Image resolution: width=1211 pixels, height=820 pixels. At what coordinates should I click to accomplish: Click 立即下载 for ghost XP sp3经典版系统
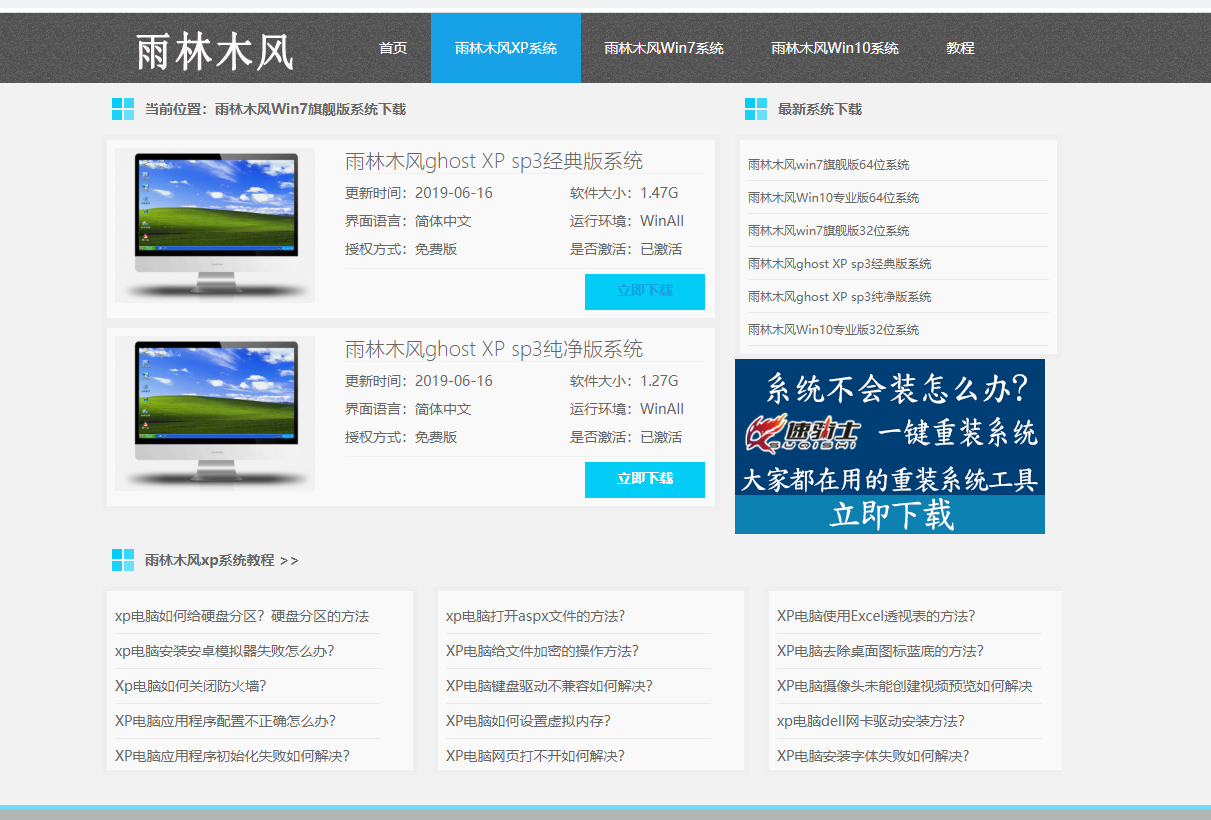[x=645, y=291]
